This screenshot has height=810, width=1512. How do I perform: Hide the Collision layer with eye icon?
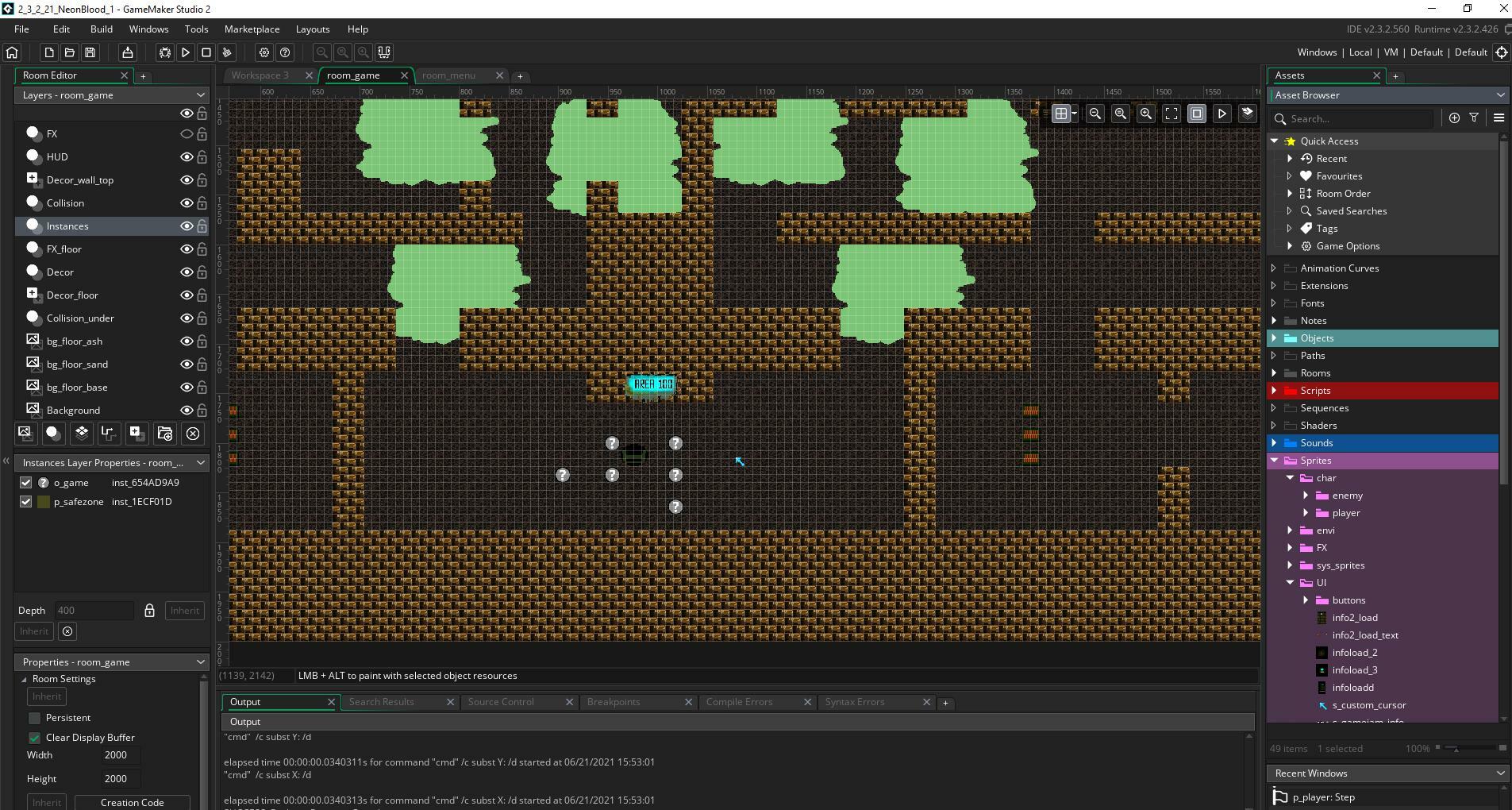point(187,203)
